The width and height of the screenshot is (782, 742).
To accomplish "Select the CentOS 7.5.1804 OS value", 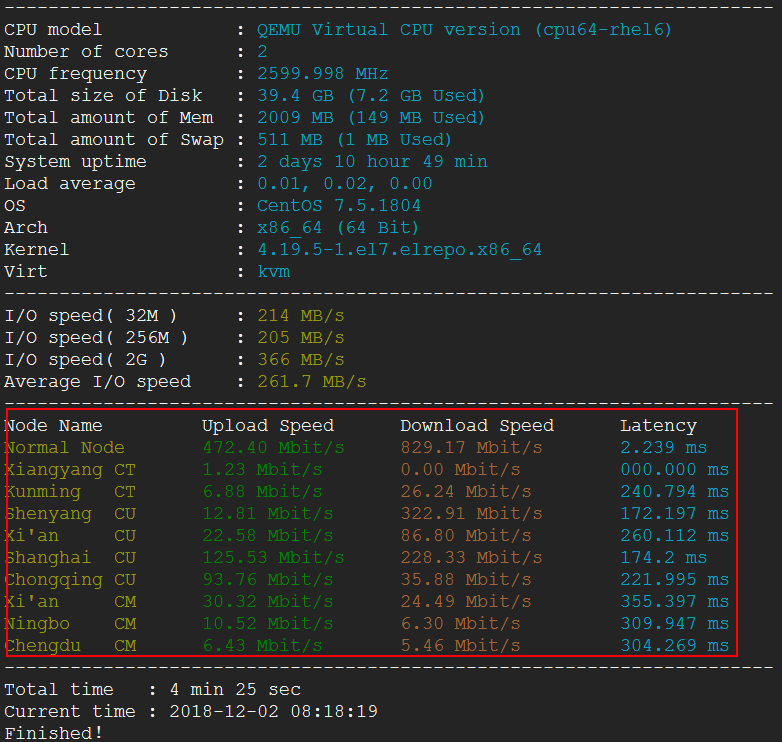I will 338,206.
